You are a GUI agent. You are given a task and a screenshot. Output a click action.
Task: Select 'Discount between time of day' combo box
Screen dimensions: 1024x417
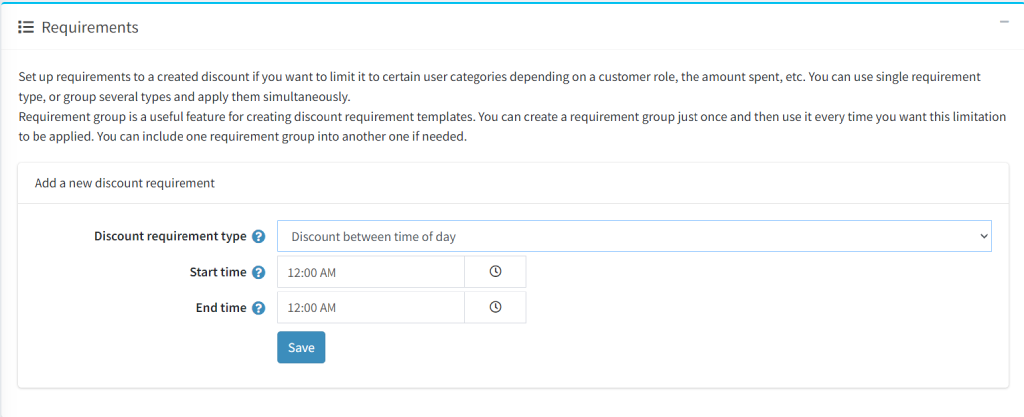pos(634,236)
